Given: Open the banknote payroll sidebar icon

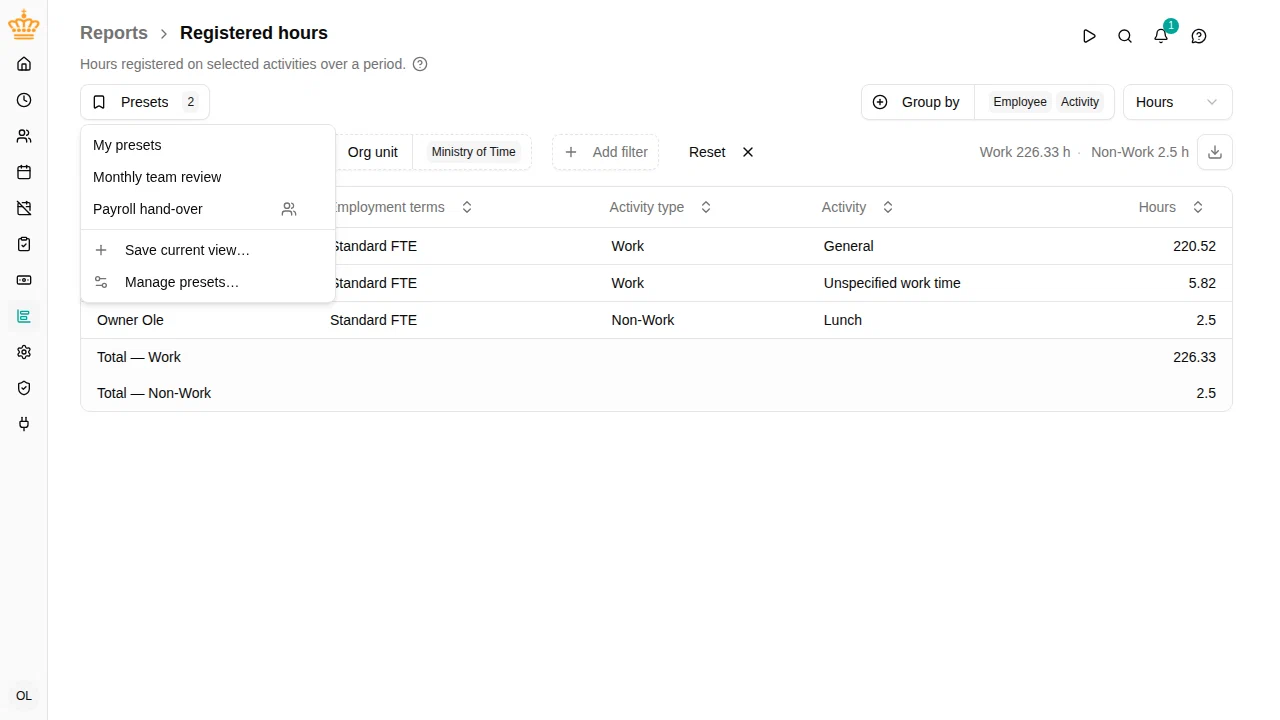Looking at the screenshot, I should [24, 280].
